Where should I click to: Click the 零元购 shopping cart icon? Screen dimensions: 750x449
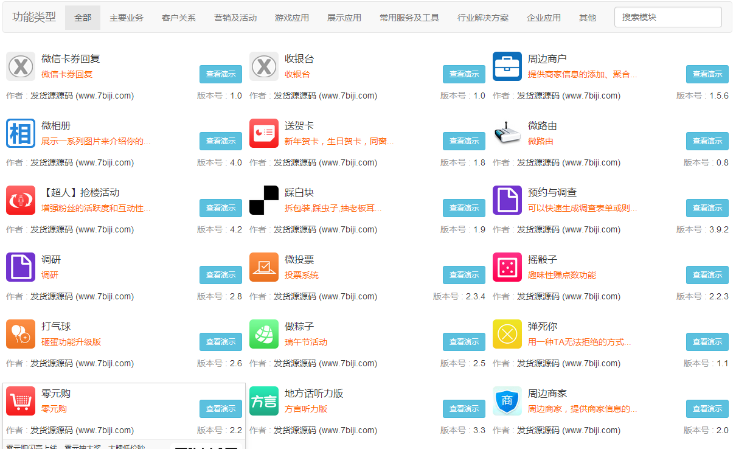[x=21, y=401]
